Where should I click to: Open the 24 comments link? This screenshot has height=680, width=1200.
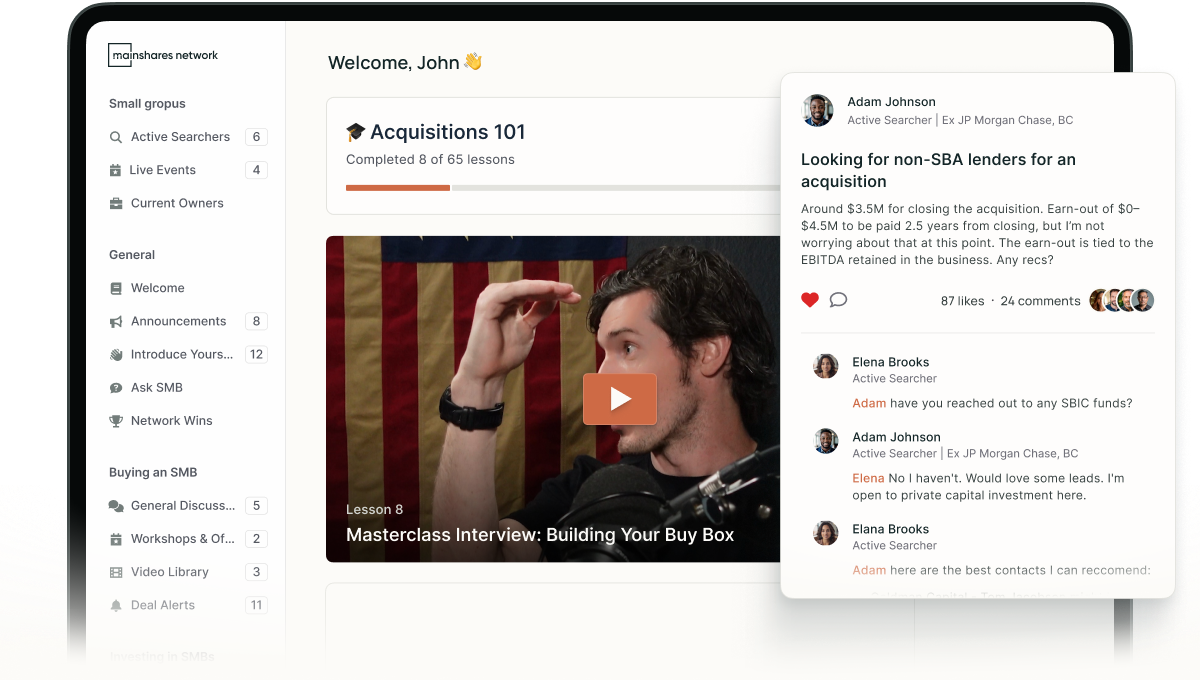click(1040, 301)
